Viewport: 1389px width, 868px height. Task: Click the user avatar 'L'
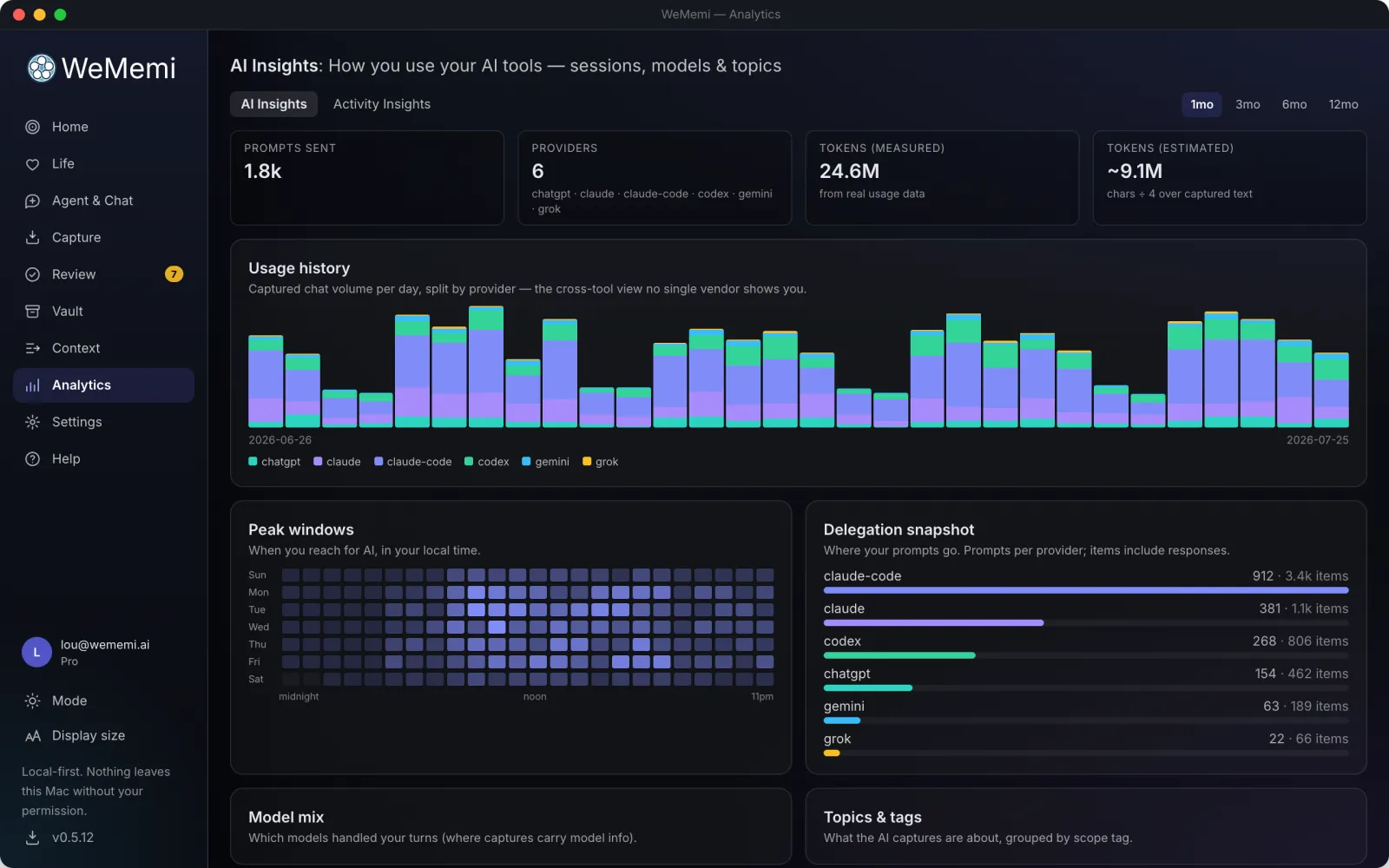tap(36, 652)
